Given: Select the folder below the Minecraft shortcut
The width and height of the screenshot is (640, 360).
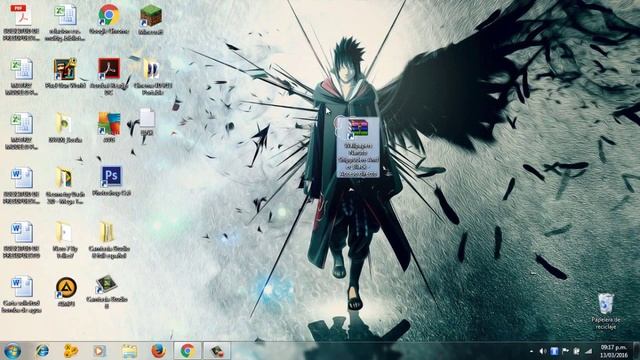Looking at the screenshot, I should pyautogui.click(x=153, y=76).
